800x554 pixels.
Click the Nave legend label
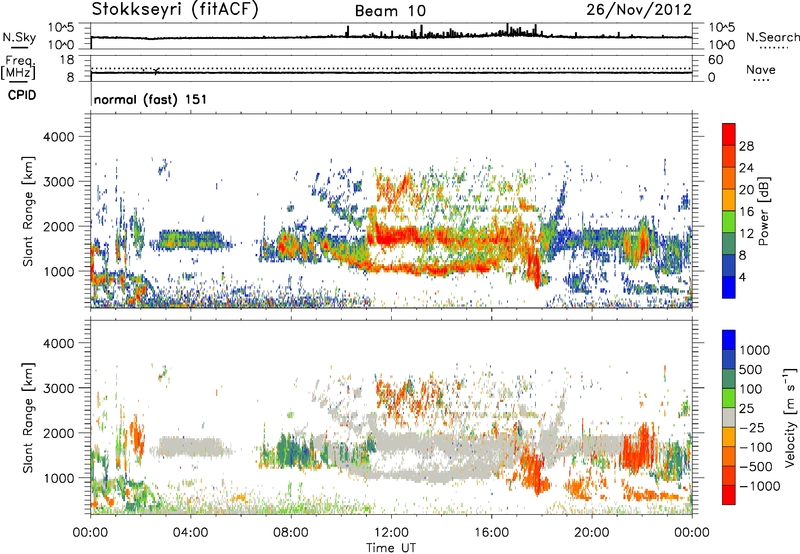761,69
